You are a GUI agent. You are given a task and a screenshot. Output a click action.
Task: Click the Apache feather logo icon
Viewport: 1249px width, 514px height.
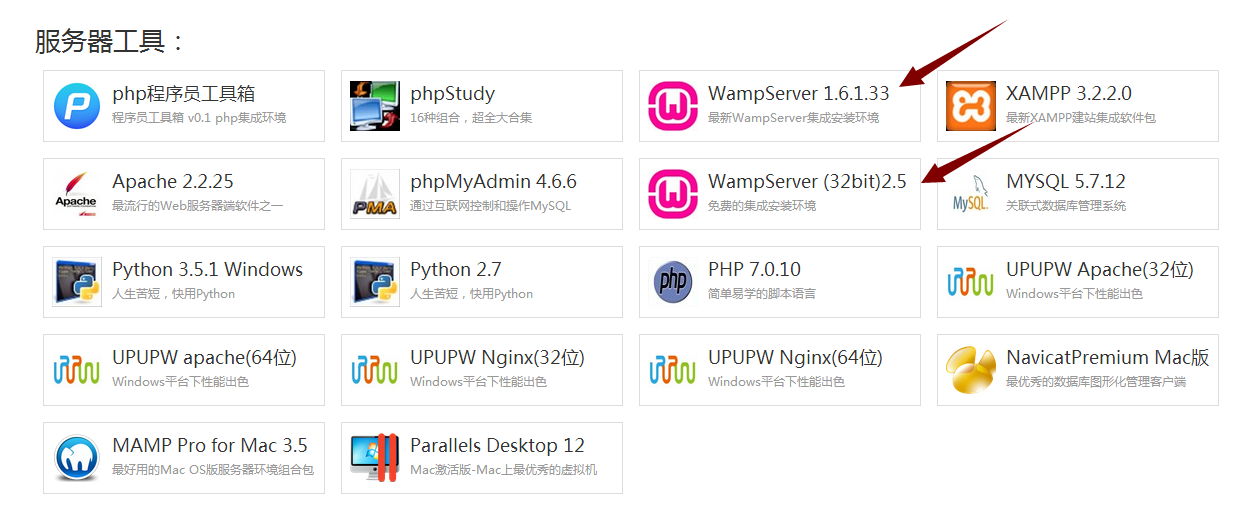pos(77,193)
